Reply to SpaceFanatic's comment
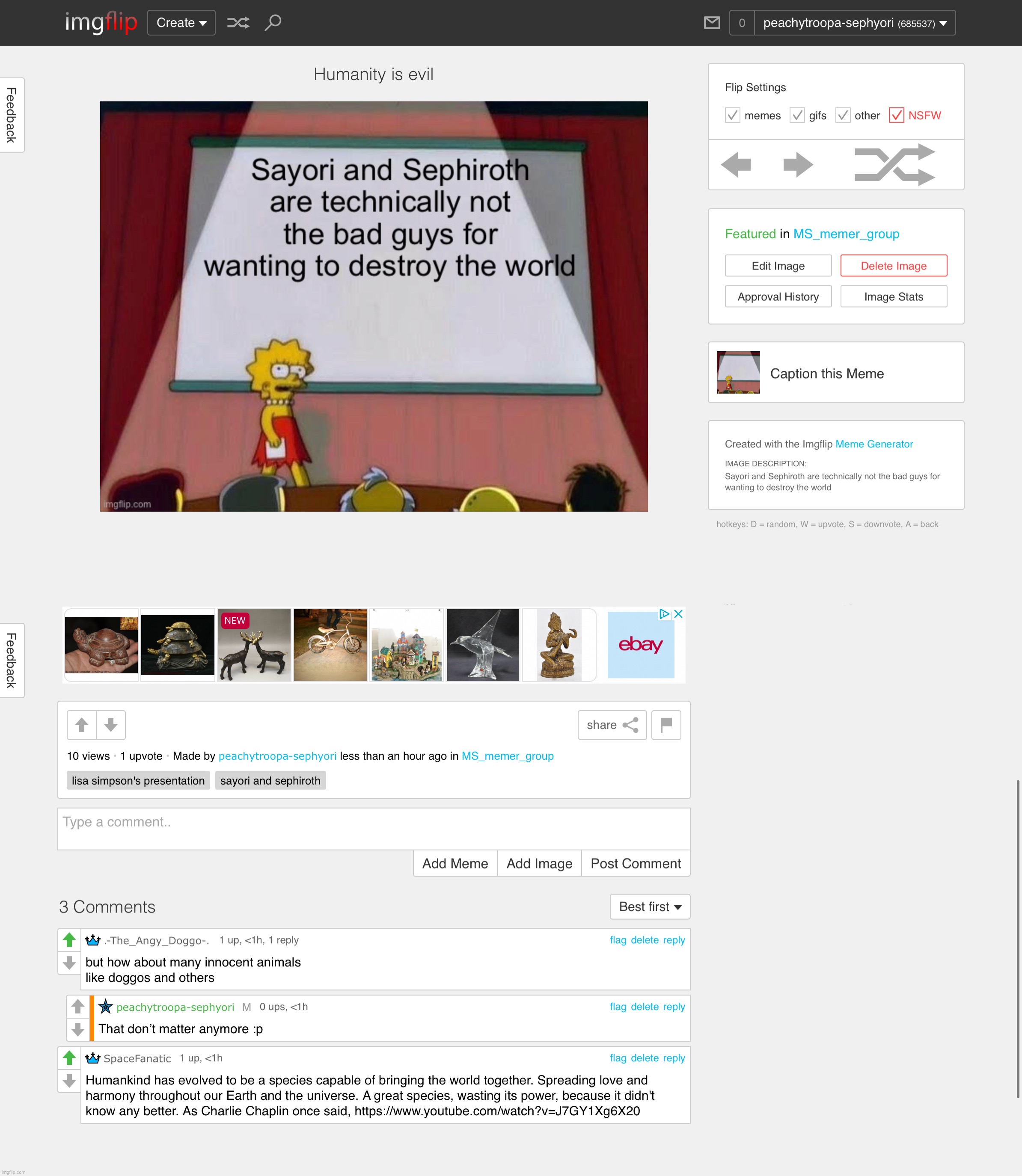Viewport: 1022px width, 1176px height. pos(674,1058)
